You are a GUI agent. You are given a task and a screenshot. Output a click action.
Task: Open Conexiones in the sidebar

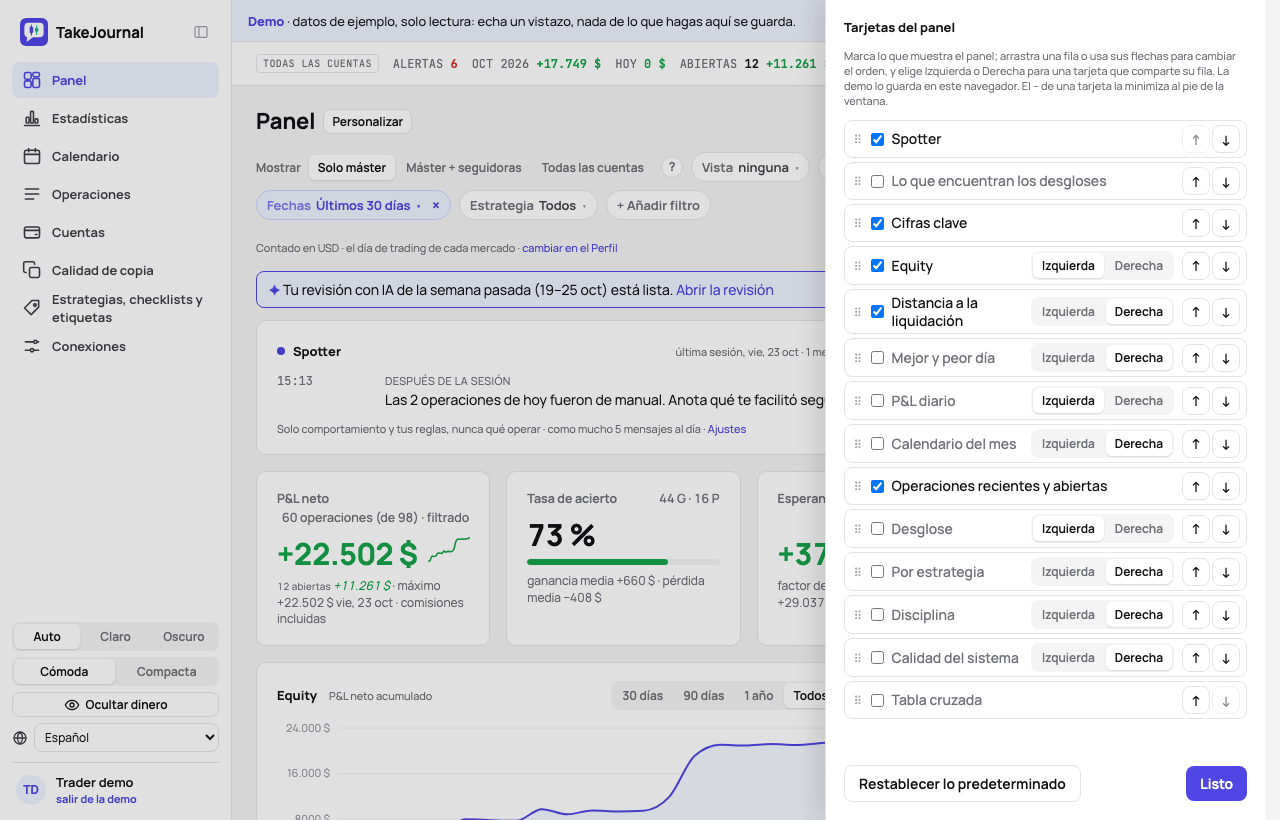[x=115, y=346]
